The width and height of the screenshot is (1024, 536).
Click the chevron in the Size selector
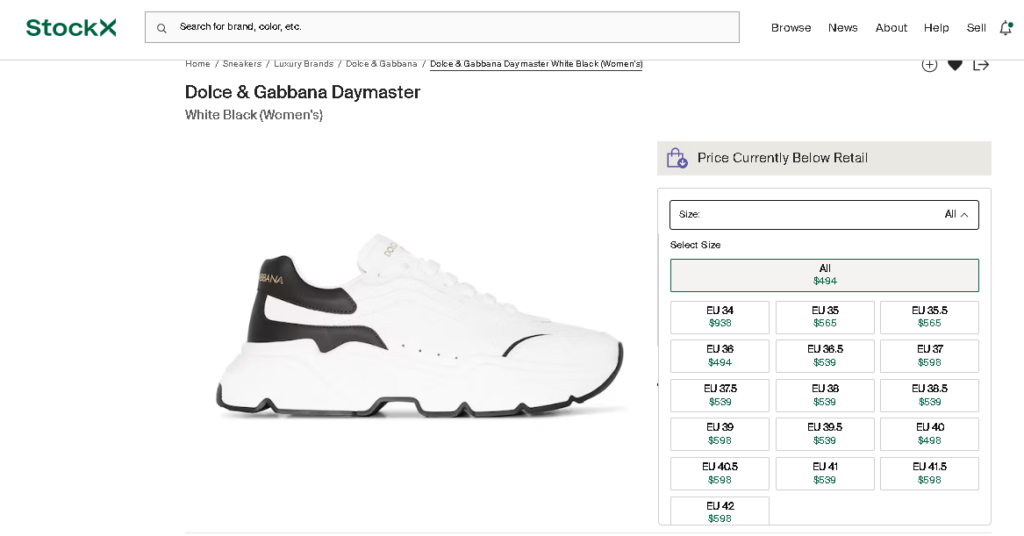[964, 214]
